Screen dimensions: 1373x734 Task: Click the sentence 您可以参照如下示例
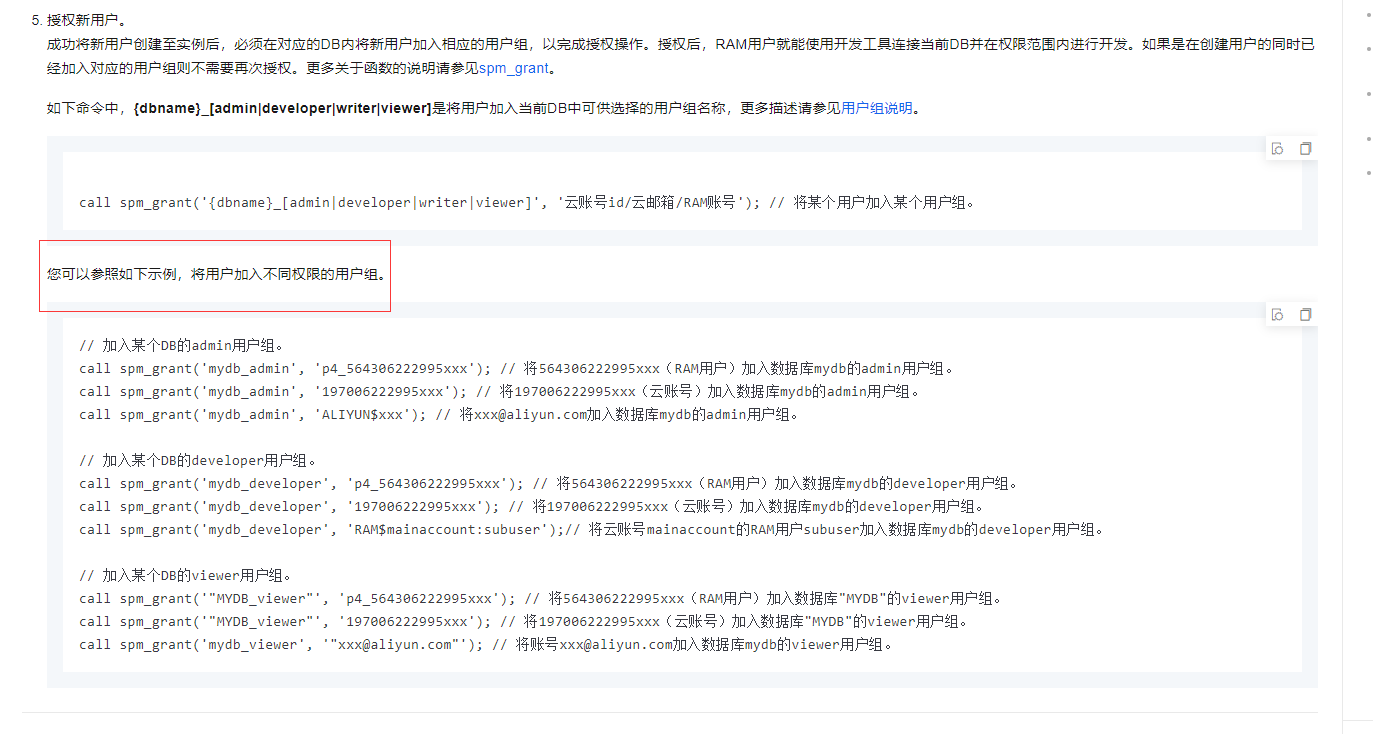tap(217, 274)
